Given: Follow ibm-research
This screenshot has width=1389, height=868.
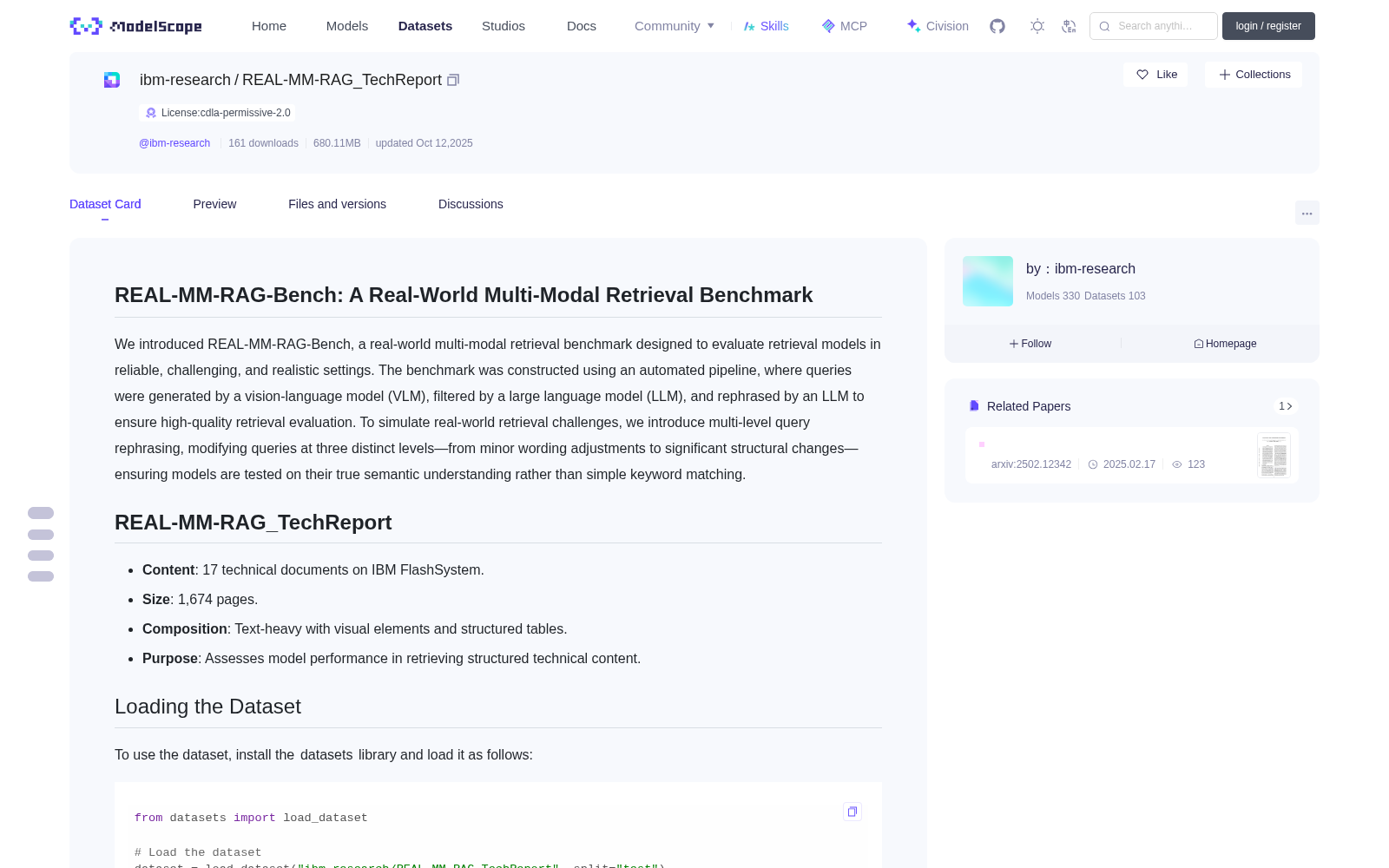Looking at the screenshot, I should coord(1030,344).
